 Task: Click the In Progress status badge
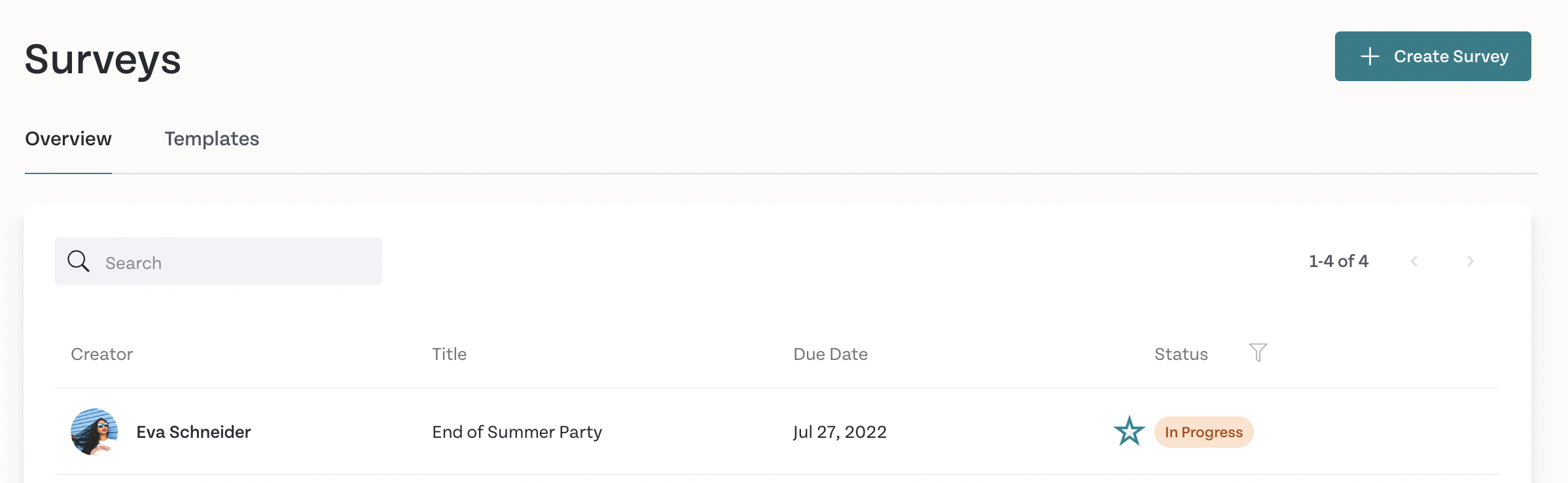1203,432
